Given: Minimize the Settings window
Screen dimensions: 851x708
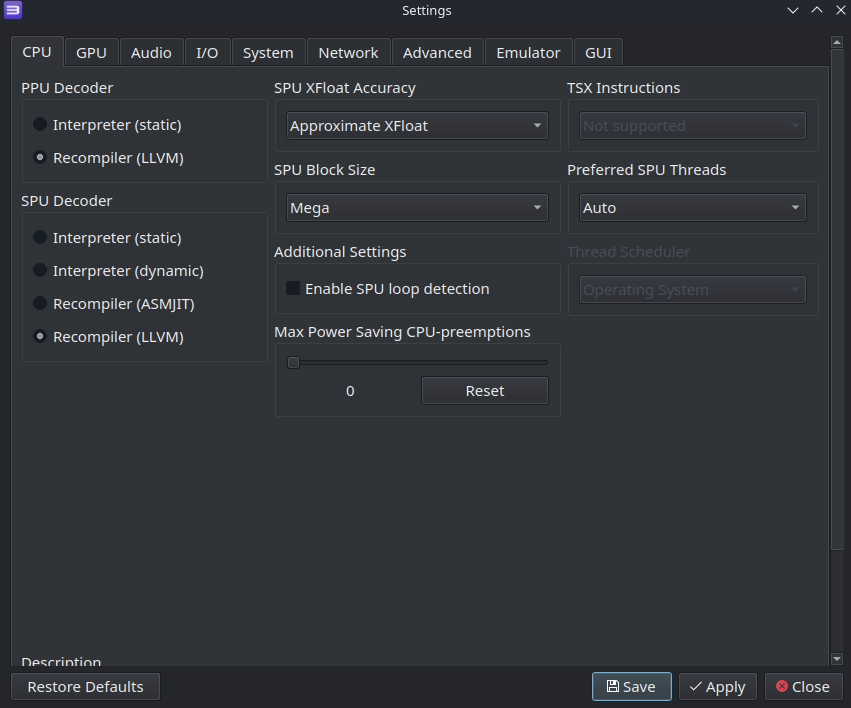Looking at the screenshot, I should [793, 10].
